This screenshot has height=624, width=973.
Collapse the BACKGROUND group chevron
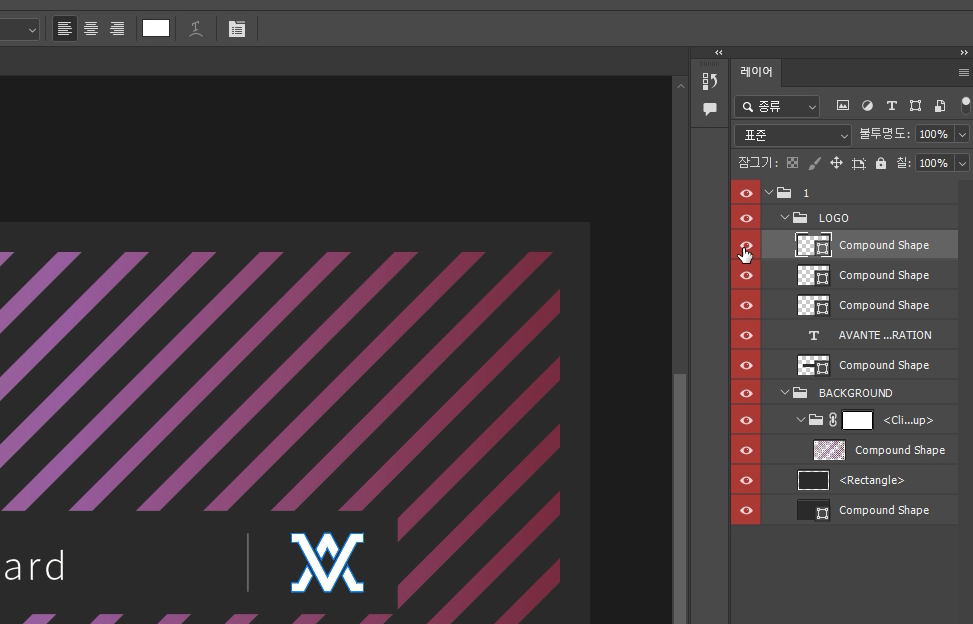(785, 393)
